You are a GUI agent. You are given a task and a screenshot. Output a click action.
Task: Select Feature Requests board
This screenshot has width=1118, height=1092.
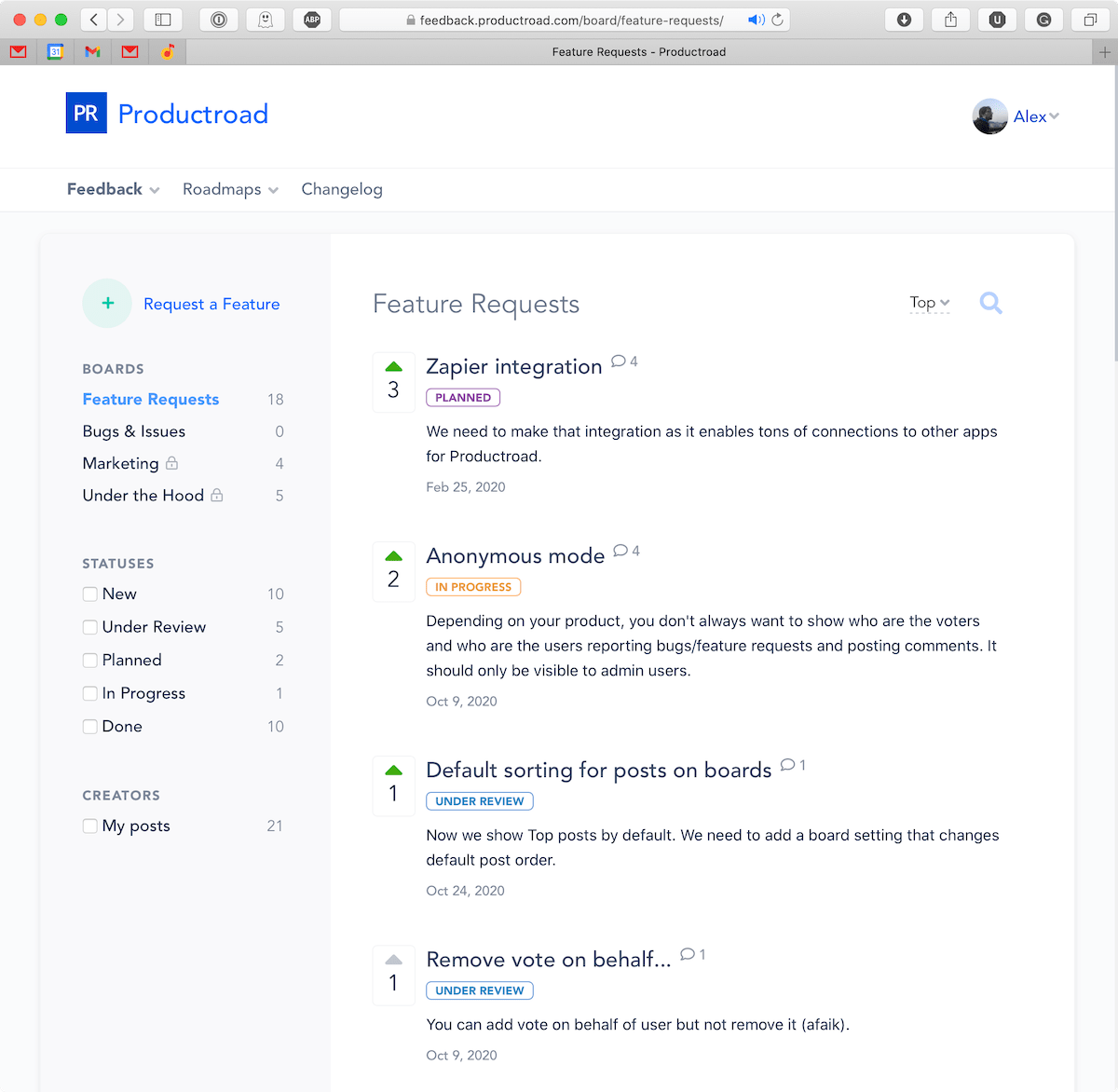[151, 399]
